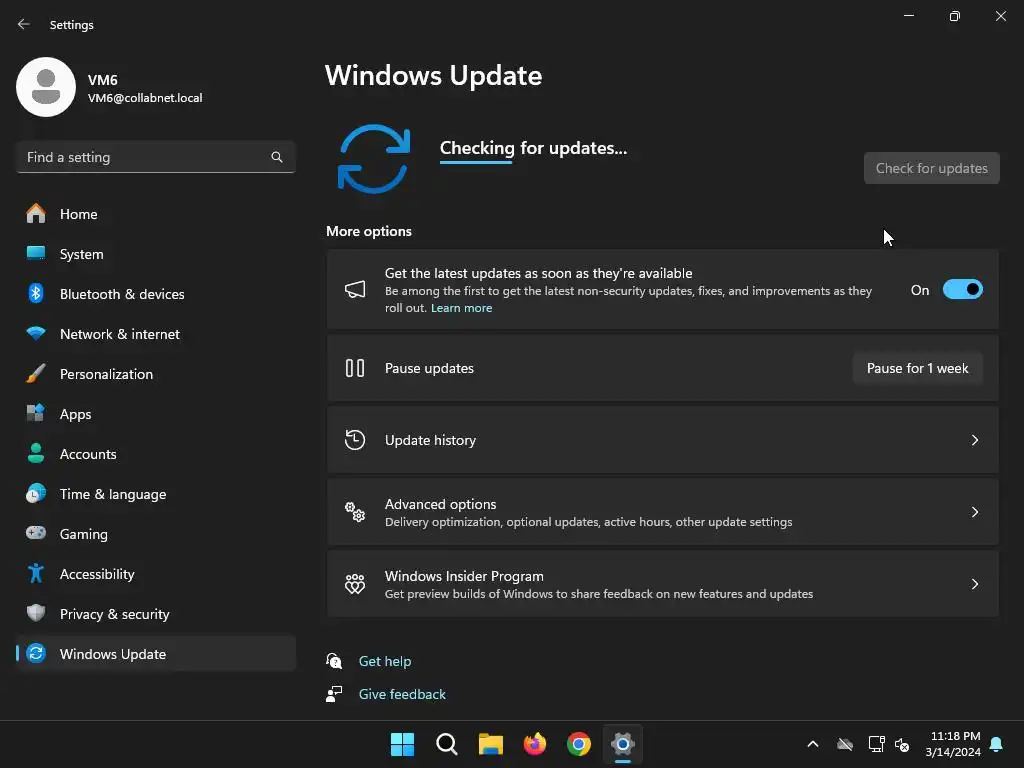Click the "Checking for updates..." status text
This screenshot has width=1024, height=768.
(x=533, y=148)
